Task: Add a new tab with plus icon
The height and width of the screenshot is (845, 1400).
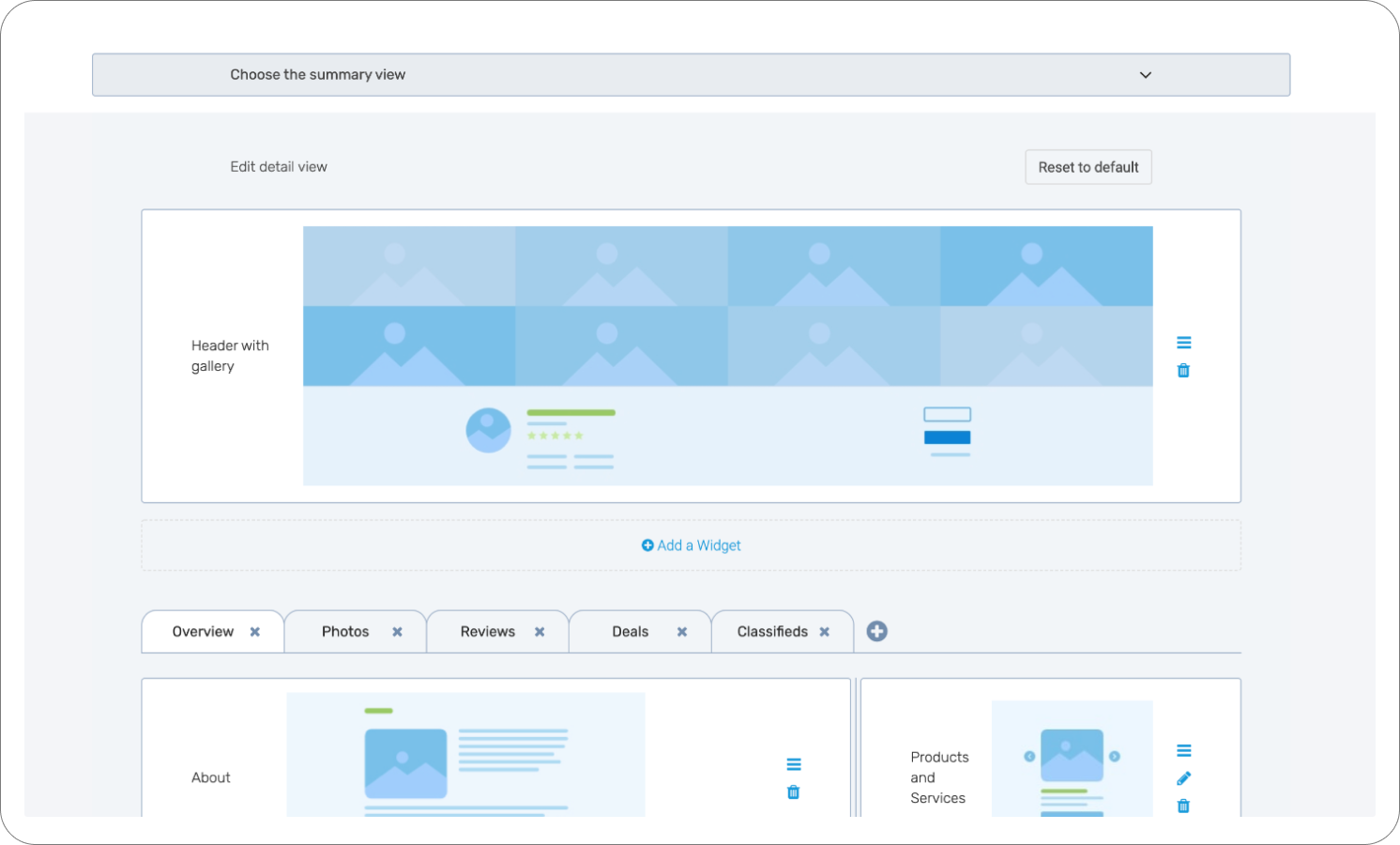Action: click(x=876, y=632)
